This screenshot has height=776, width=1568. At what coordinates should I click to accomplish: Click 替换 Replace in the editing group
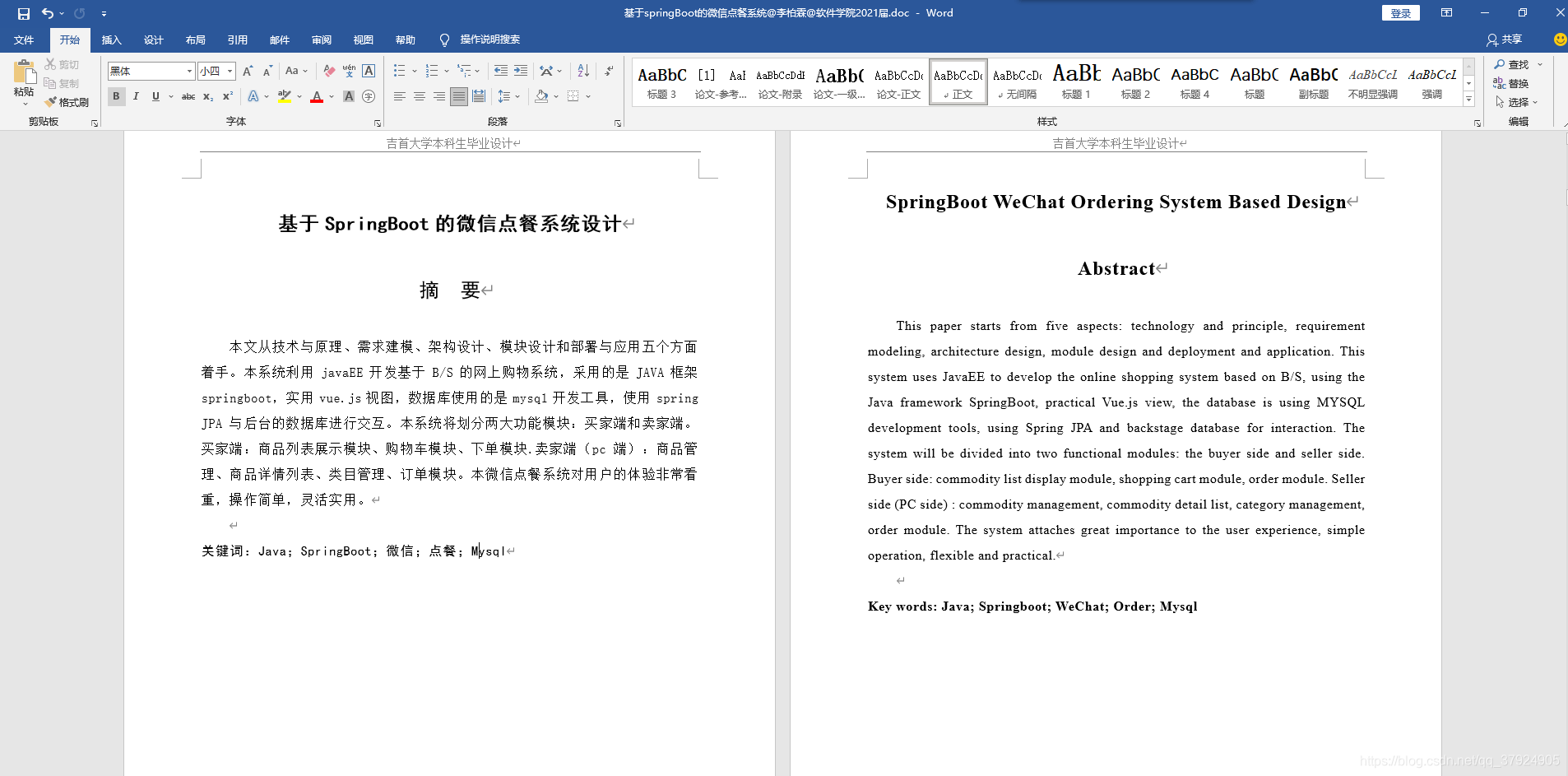tap(1512, 83)
